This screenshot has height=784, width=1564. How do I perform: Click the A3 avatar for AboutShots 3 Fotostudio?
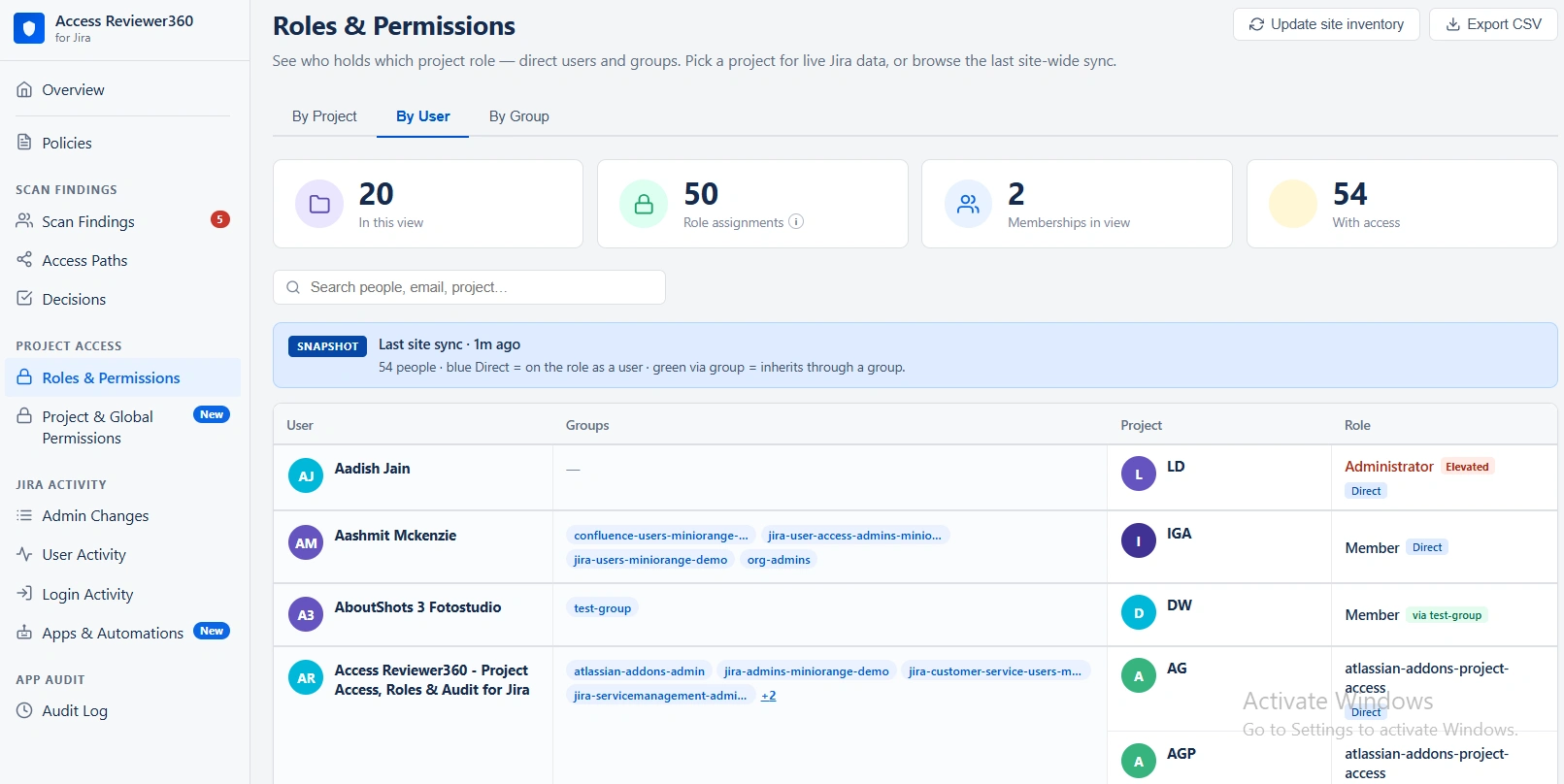click(x=306, y=614)
